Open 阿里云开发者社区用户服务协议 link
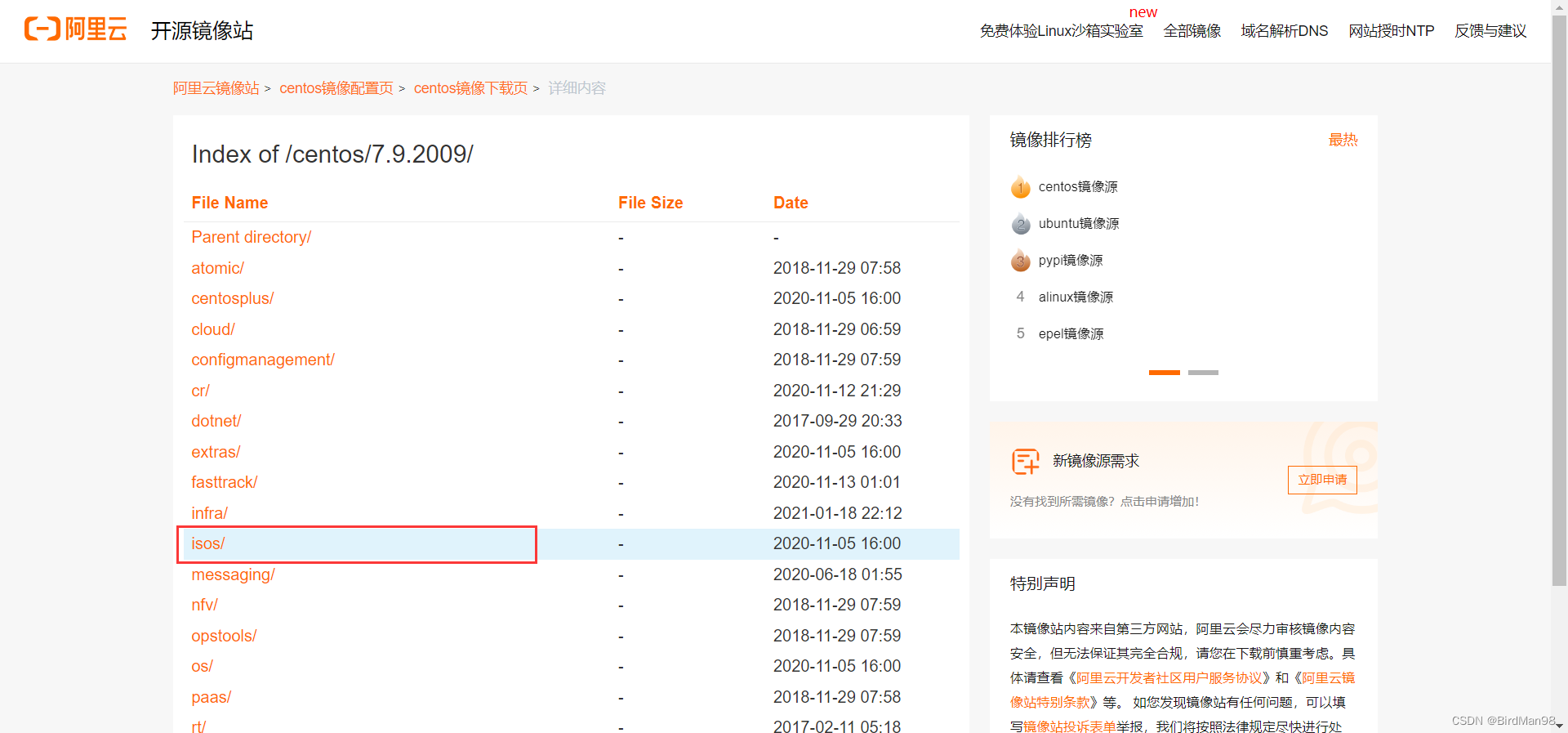The image size is (1568, 733). pos(1169,678)
